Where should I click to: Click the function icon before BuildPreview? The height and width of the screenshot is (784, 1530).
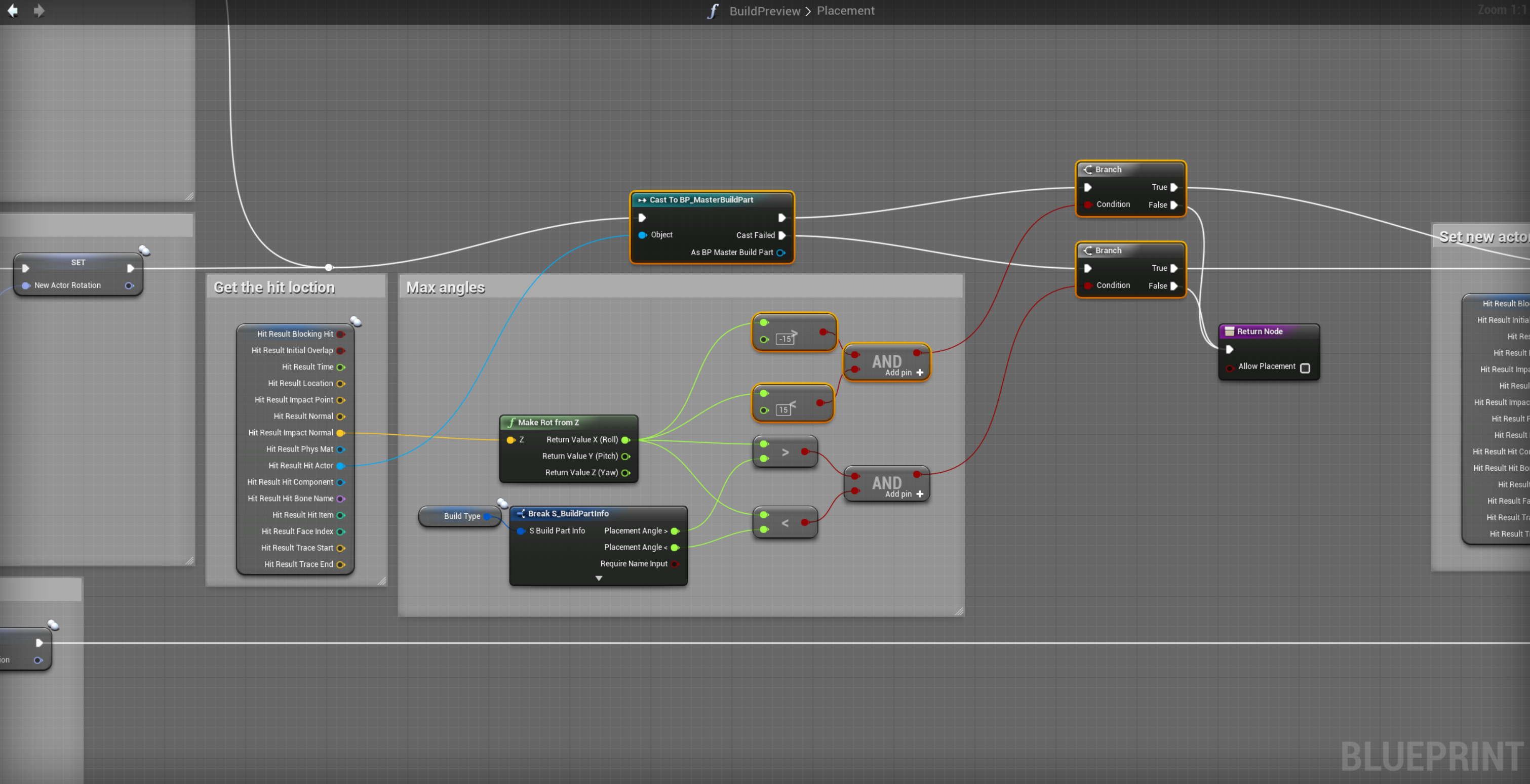713,11
